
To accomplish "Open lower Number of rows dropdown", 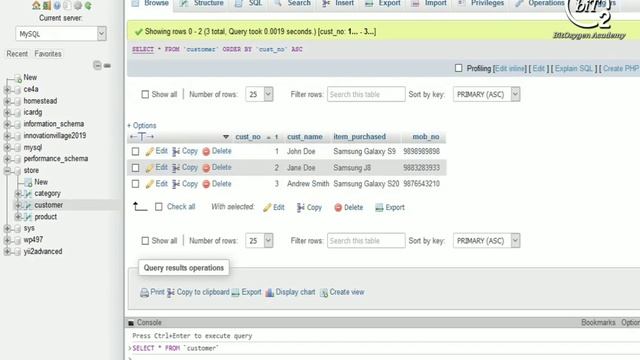I will click(259, 241).
